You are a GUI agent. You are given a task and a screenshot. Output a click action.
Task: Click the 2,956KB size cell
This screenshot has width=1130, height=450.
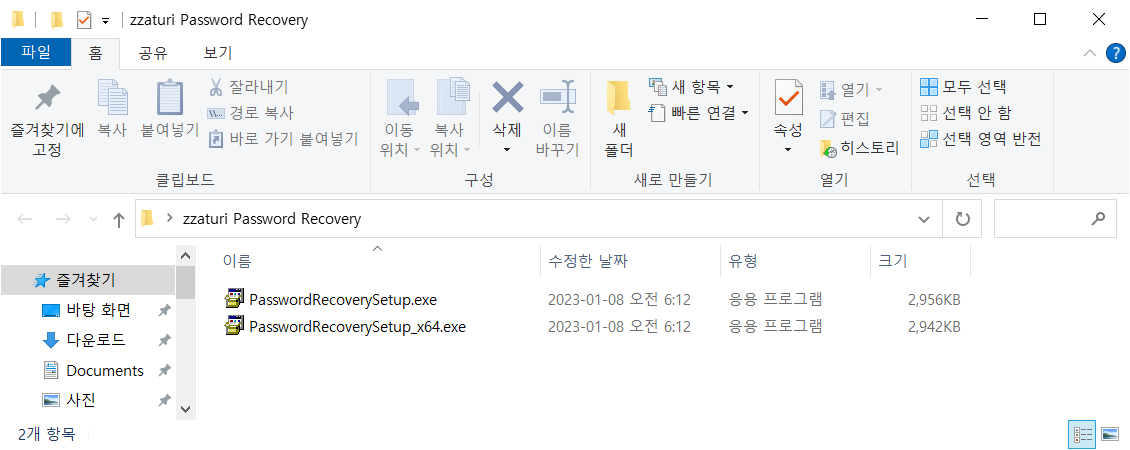(x=935, y=299)
